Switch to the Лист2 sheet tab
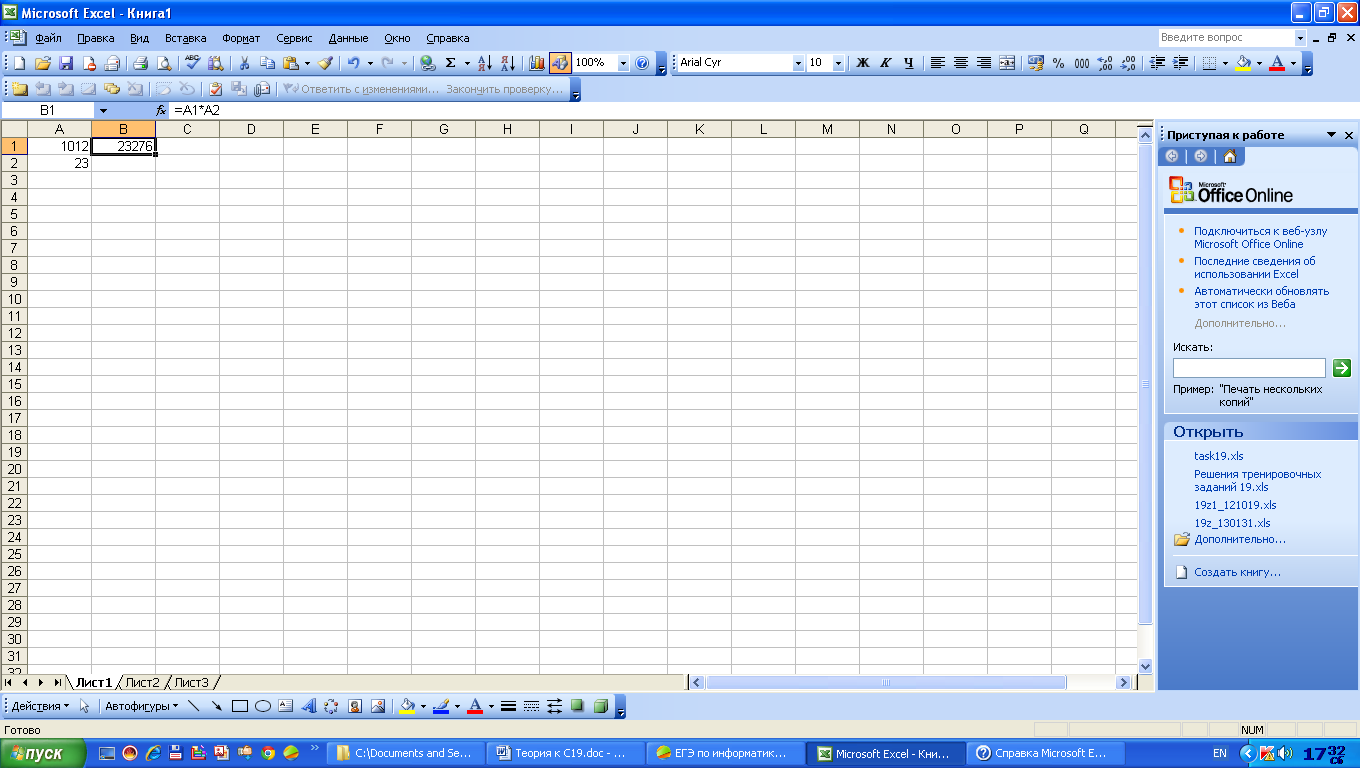The height and width of the screenshot is (768, 1360). [142, 682]
